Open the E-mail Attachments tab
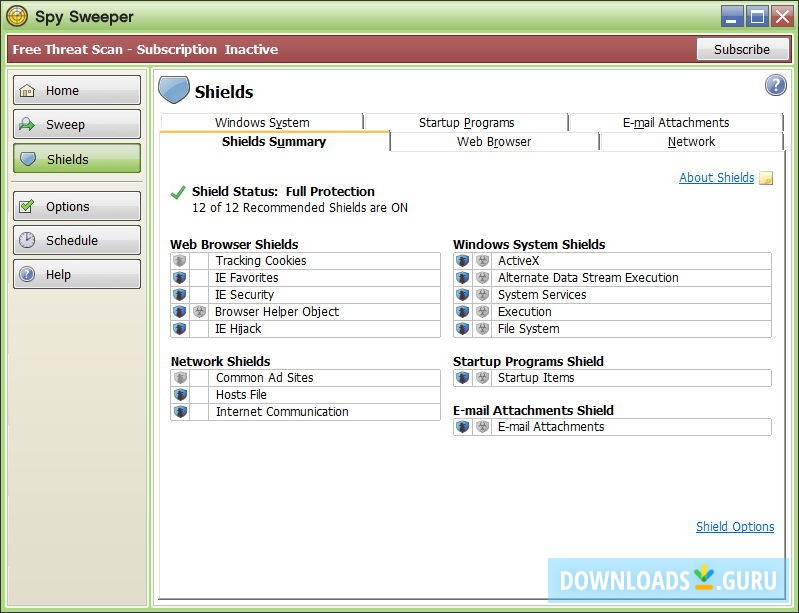This screenshot has height=613, width=799. (x=676, y=122)
